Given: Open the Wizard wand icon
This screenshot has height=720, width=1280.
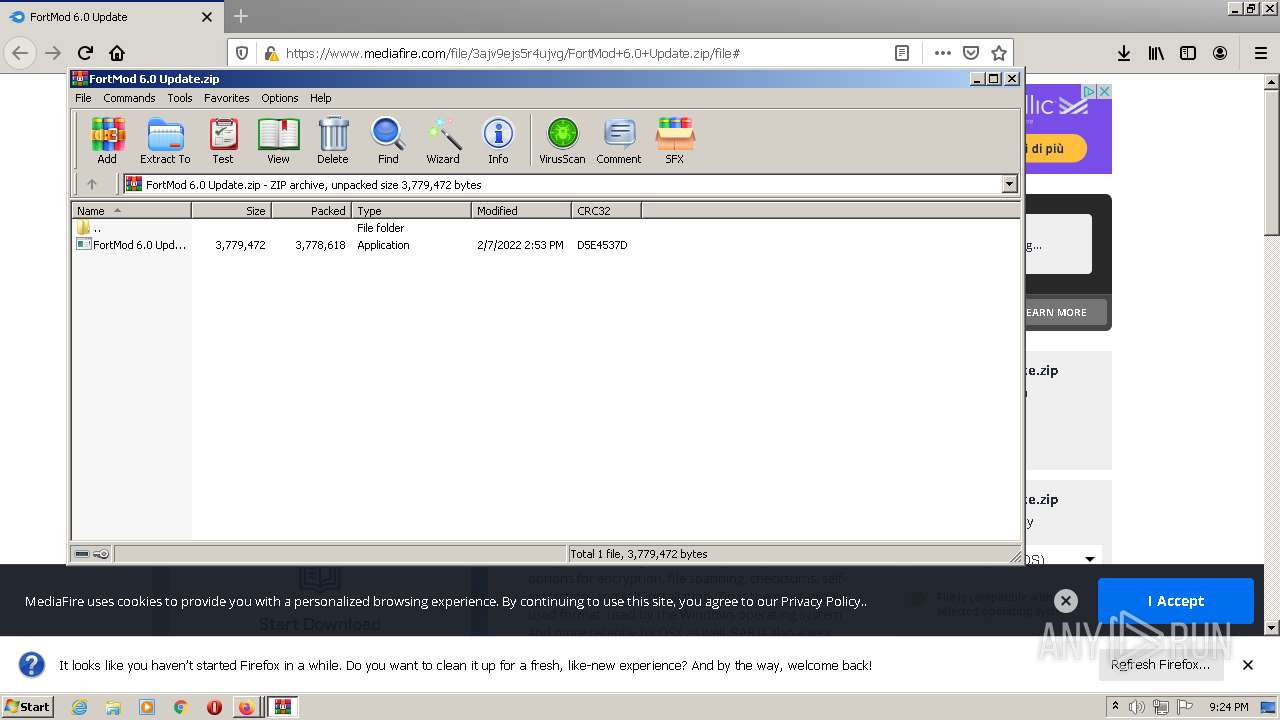Looking at the screenshot, I should [x=443, y=140].
